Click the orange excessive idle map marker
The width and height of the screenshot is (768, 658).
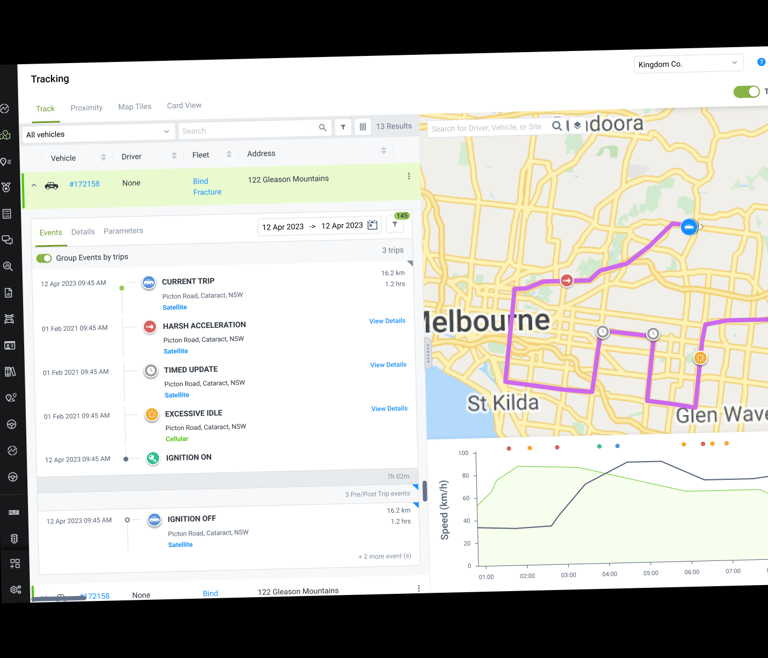coord(700,358)
